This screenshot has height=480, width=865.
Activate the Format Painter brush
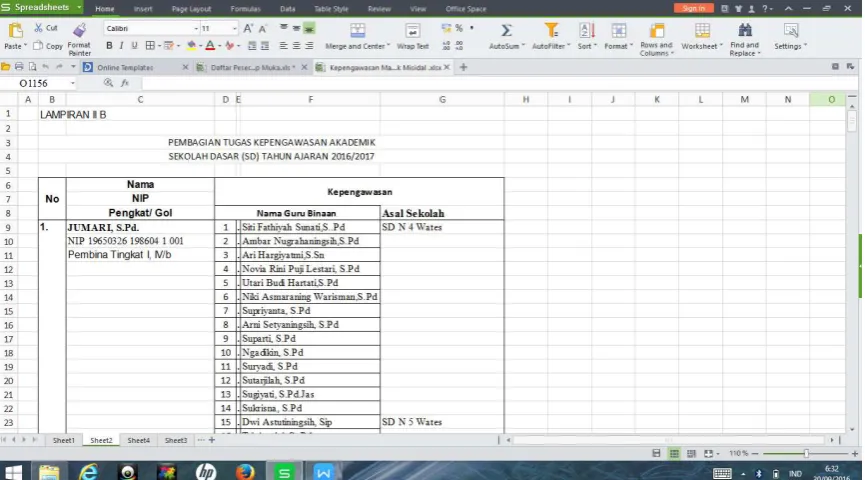coord(79,30)
